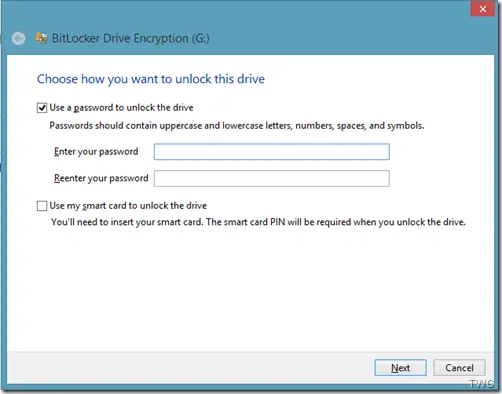The height and width of the screenshot is (394, 502).
Task: Proceed with the Next button
Action: click(400, 368)
